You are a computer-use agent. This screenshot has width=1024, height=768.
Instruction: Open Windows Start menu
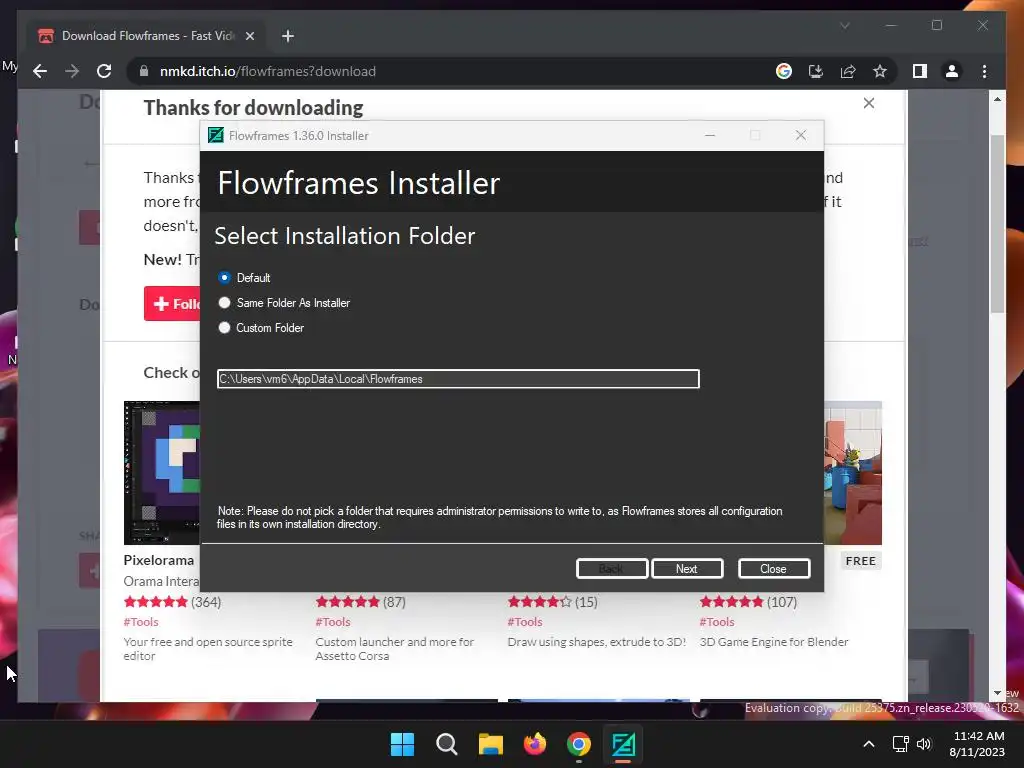pyautogui.click(x=402, y=744)
